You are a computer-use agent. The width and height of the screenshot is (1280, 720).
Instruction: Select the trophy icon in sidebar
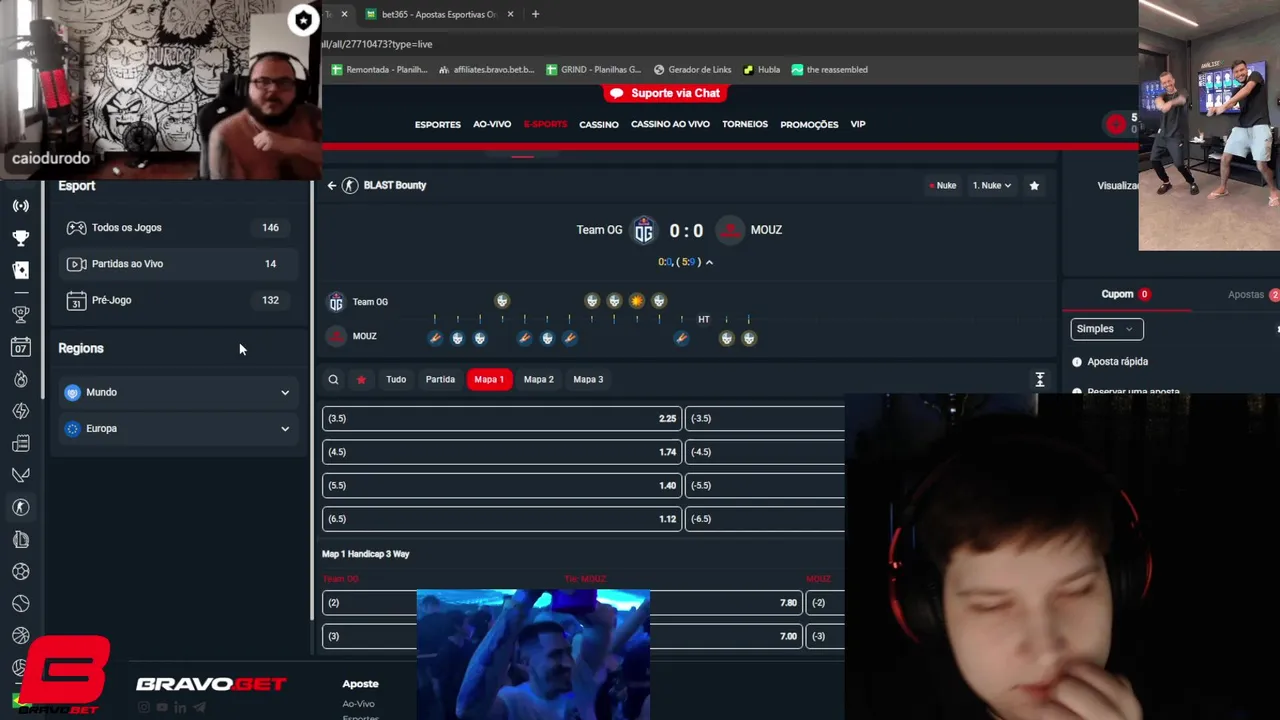[21, 238]
